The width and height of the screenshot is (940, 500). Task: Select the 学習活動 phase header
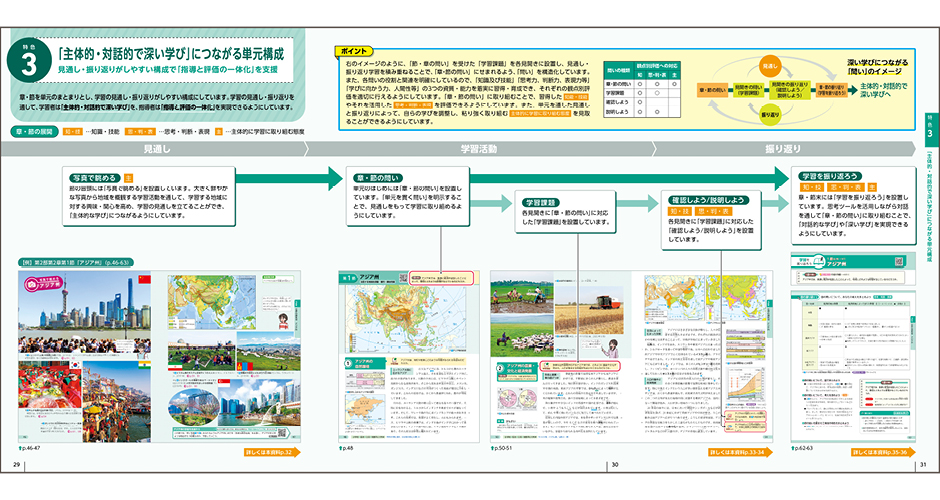pos(478,149)
